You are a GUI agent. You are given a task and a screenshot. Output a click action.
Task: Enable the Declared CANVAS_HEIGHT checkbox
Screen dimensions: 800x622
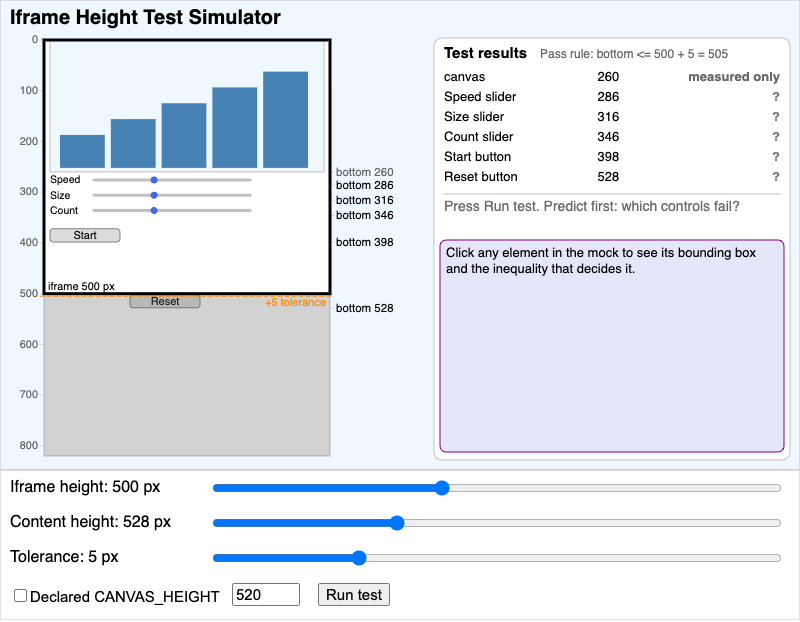20,595
